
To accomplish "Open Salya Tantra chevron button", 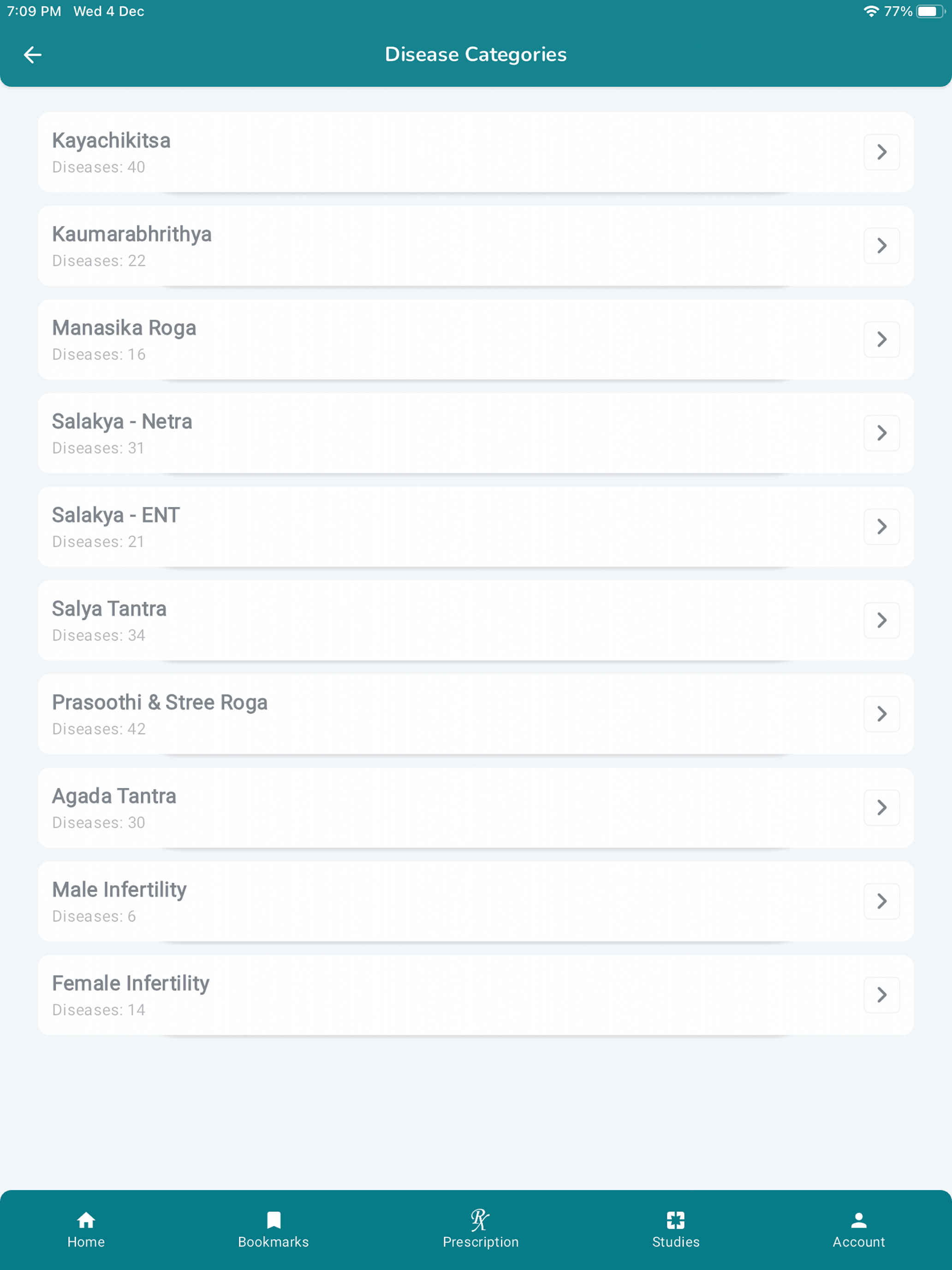I will 881,620.
